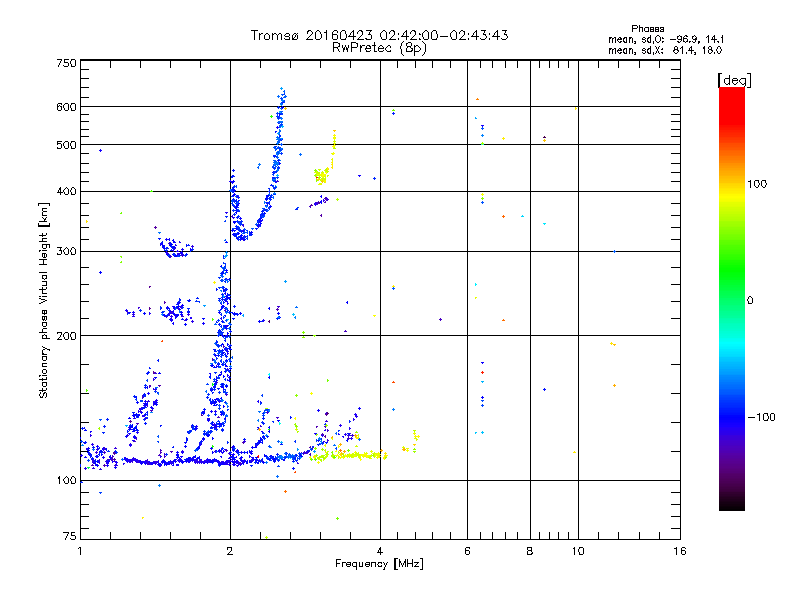Click the y-axis tick '200'

coord(66,336)
